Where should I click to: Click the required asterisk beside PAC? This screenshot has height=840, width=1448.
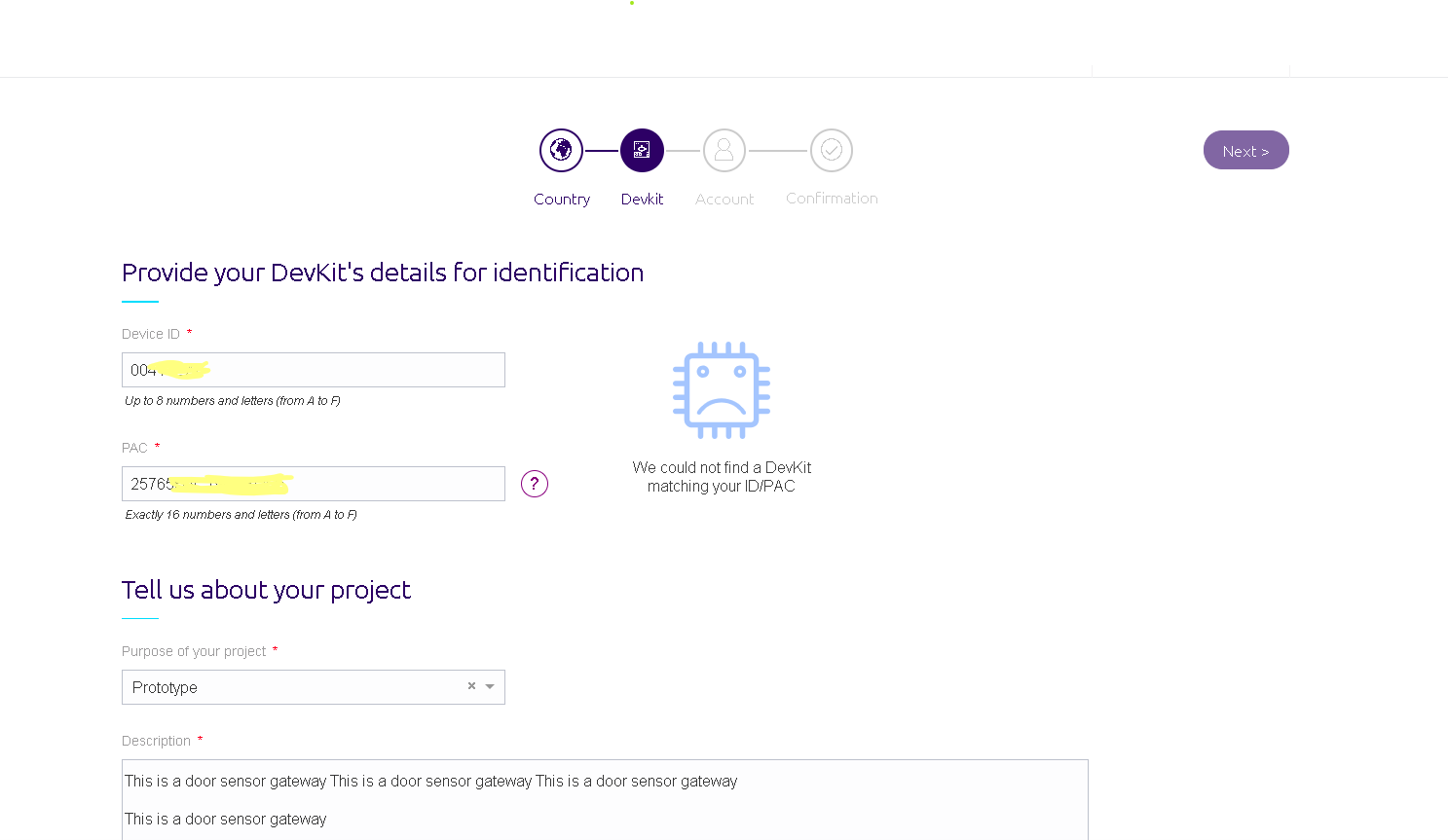[x=158, y=447]
